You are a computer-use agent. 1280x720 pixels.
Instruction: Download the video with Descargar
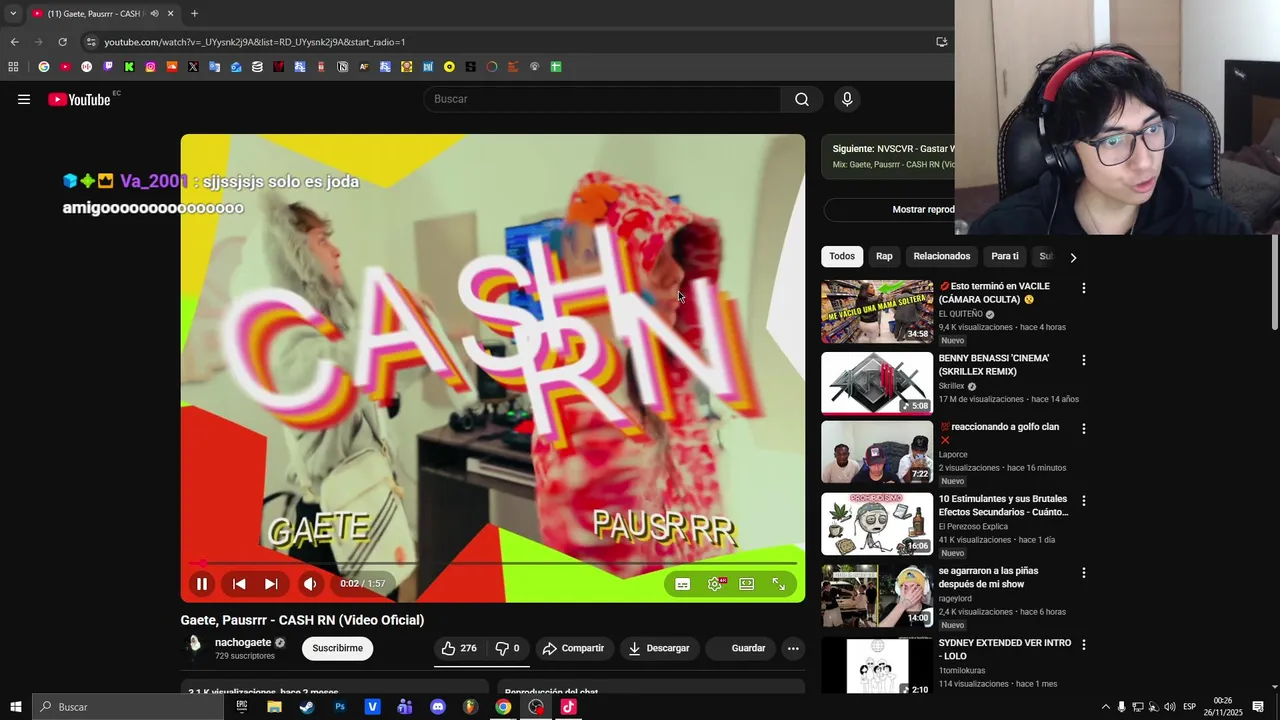[x=658, y=648]
